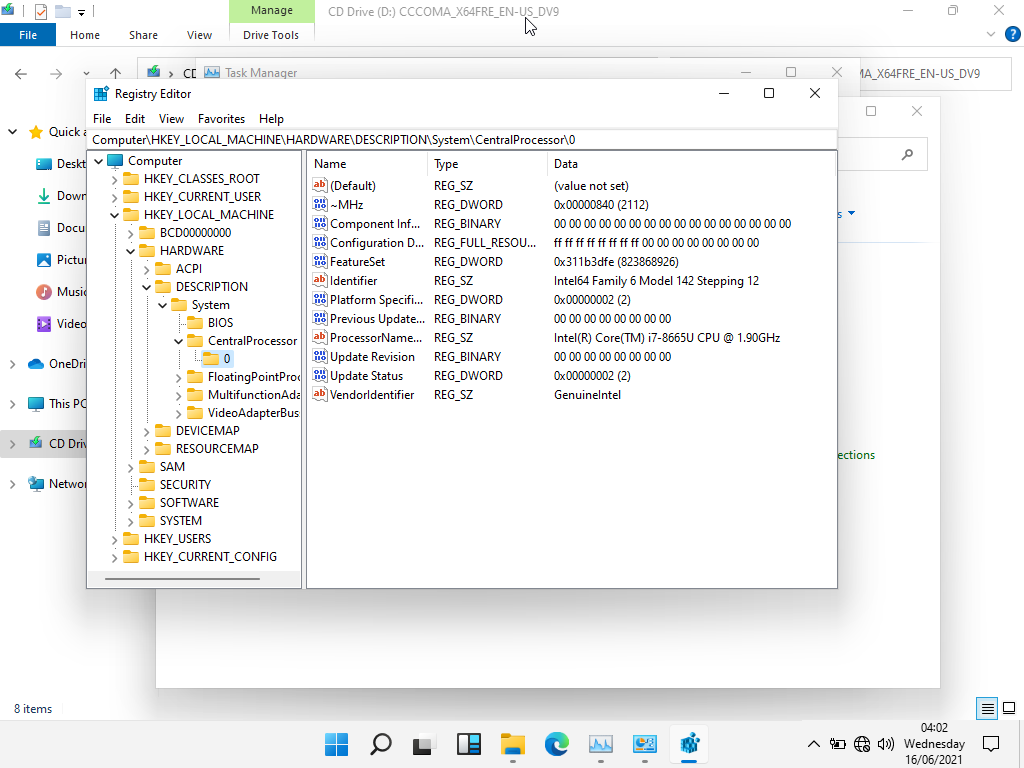
Task: Switch to Task Manager on the taskbar
Action: [x=601, y=744]
